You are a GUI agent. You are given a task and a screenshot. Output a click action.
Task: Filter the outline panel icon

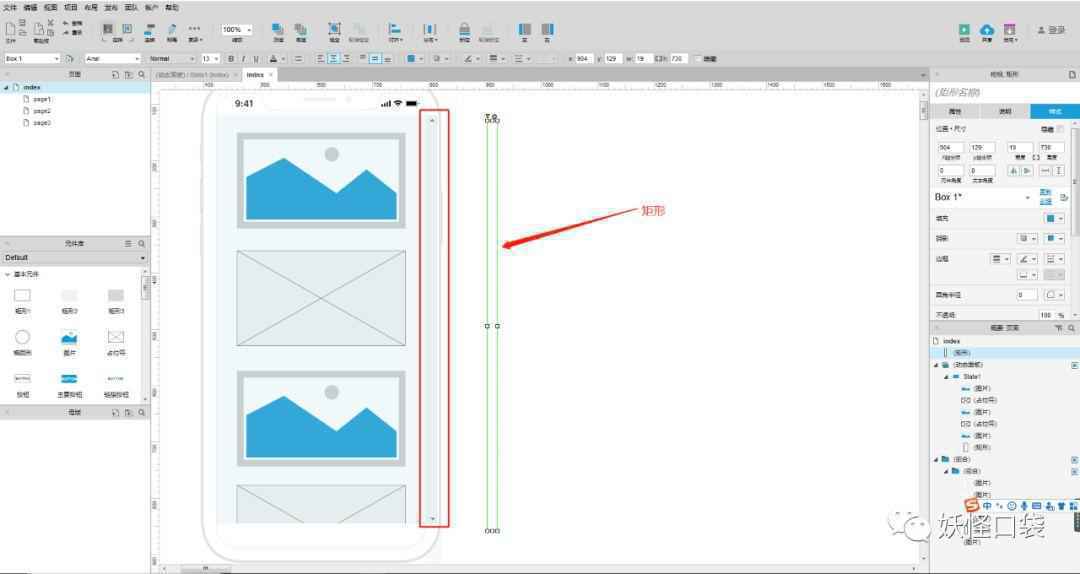coord(1059,329)
